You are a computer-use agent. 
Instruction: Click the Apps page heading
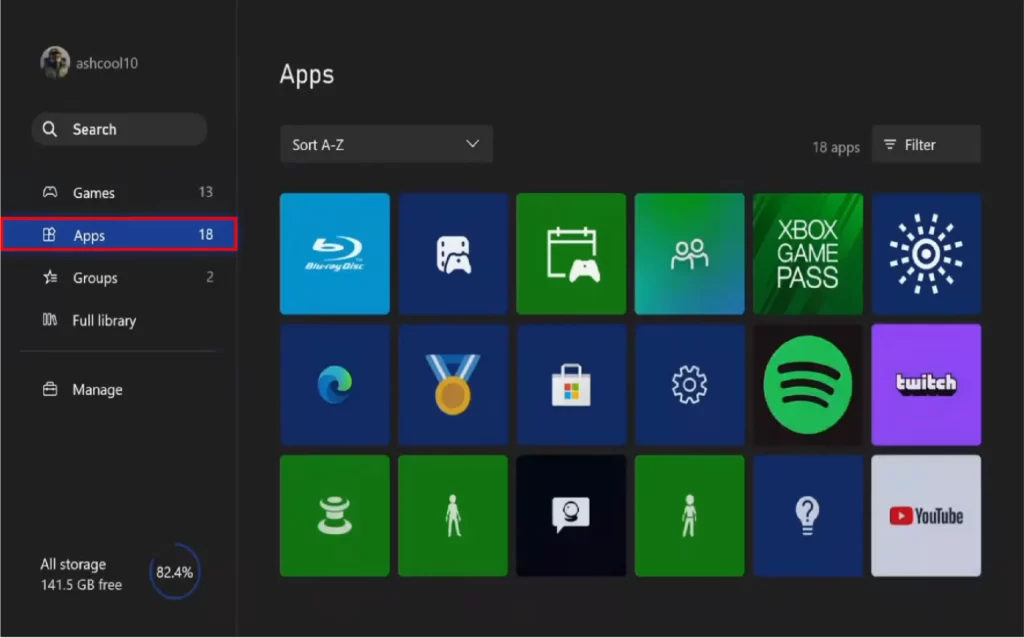tap(307, 74)
